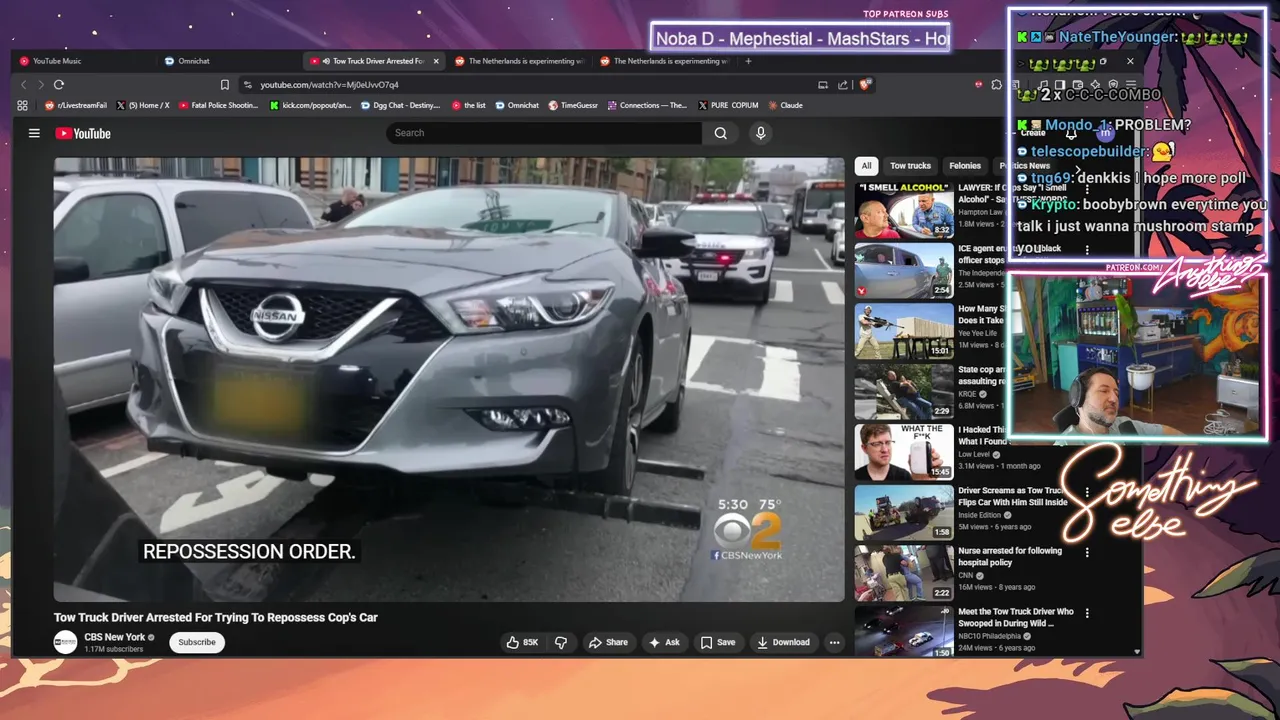1280x720 pixels.
Task: Save the video to a playlist
Action: click(718, 642)
